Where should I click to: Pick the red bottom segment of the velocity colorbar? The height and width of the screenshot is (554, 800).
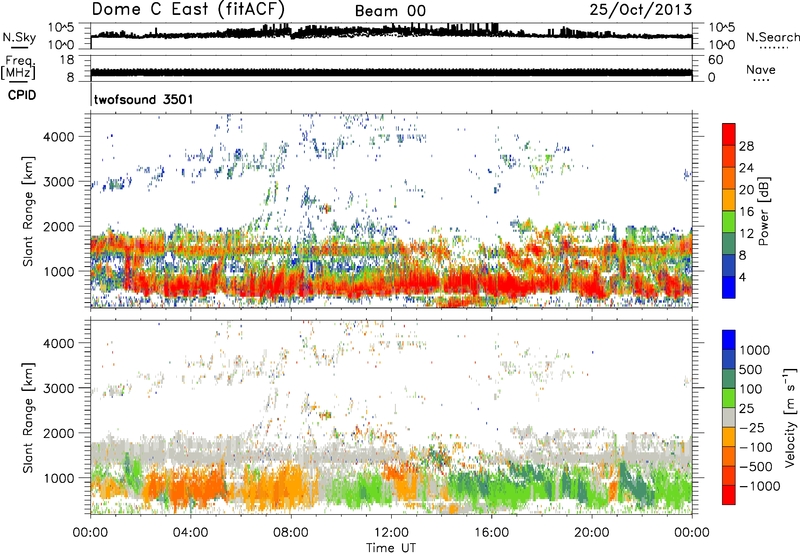pyautogui.click(x=729, y=495)
